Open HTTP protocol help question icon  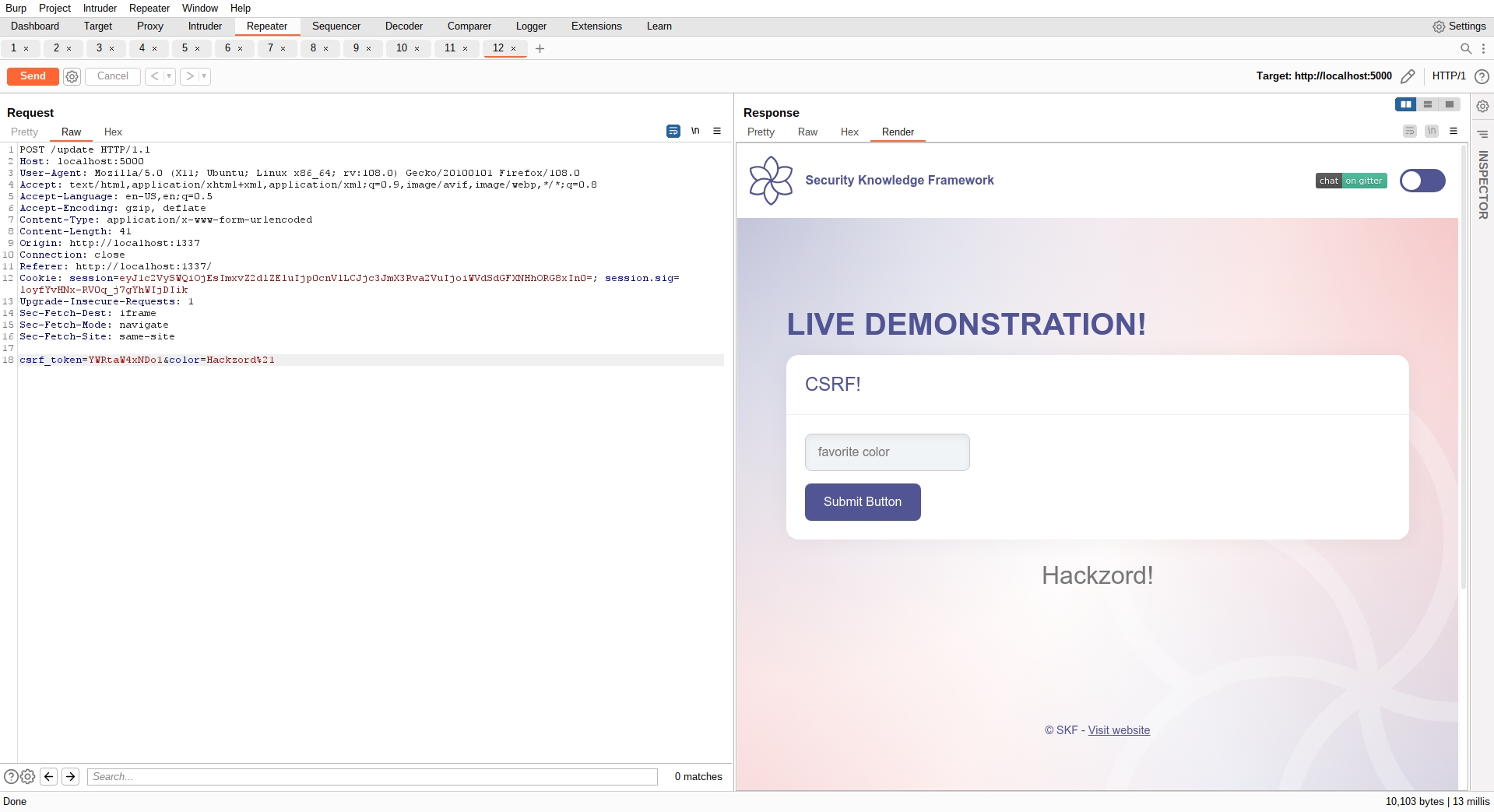tap(1482, 76)
